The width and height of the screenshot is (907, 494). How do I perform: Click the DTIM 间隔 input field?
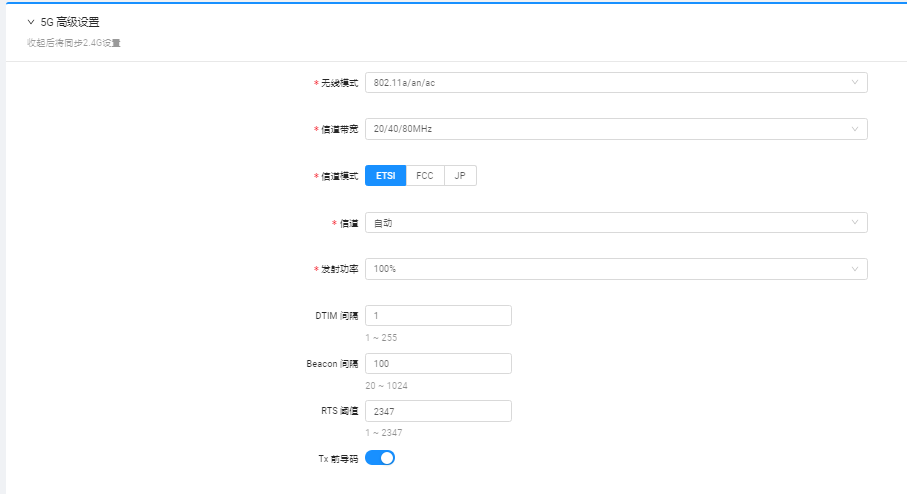coord(438,316)
